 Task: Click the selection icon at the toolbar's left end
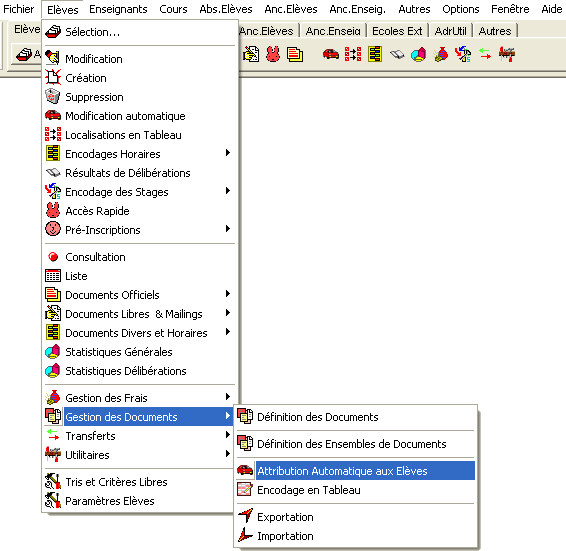(25, 55)
